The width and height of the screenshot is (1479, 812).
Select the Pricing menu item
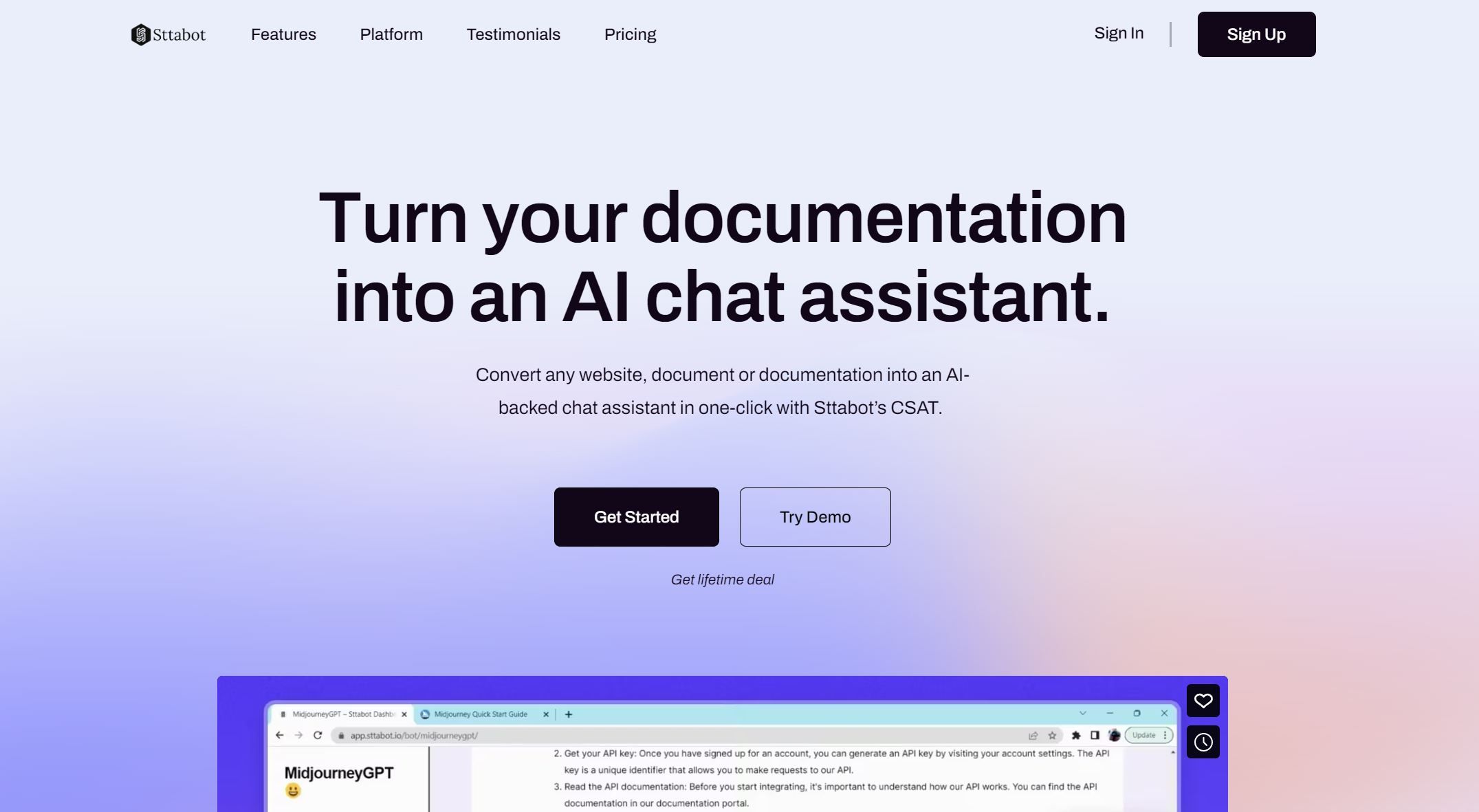[630, 34]
